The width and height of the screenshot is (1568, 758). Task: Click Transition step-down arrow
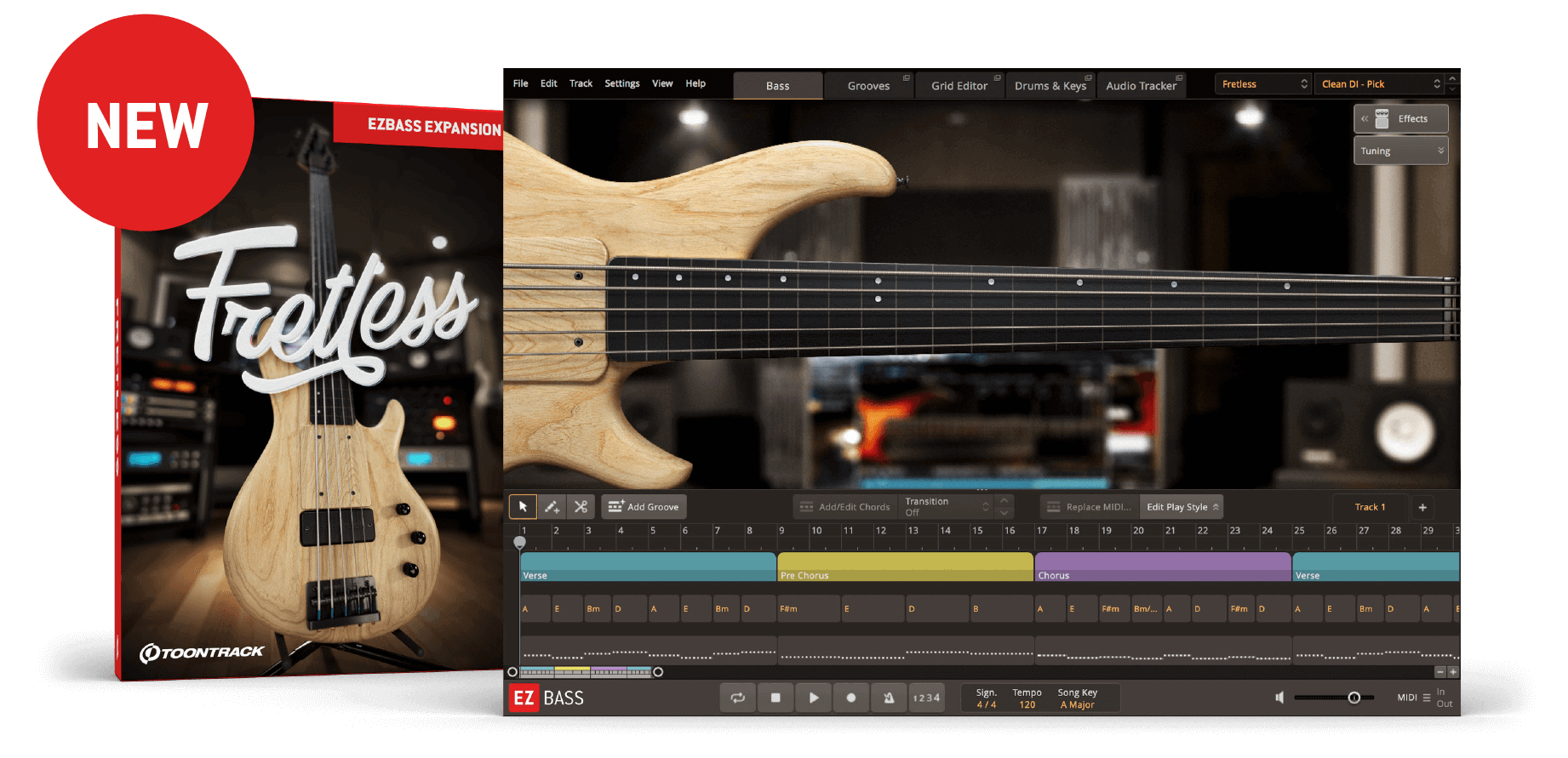(x=1004, y=513)
